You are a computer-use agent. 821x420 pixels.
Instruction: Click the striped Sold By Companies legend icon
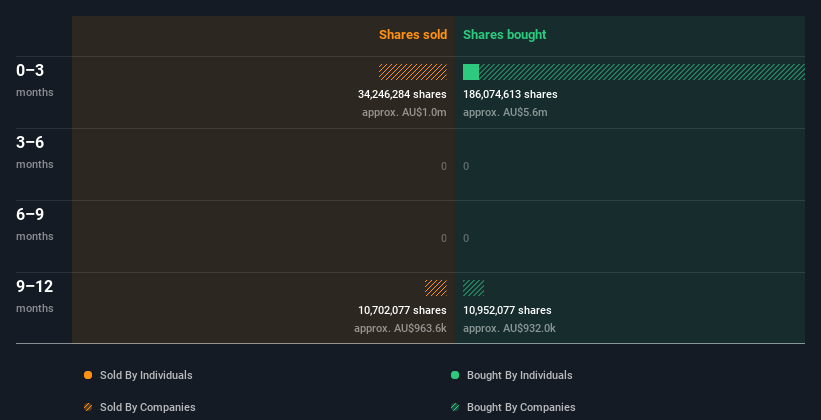coord(88,407)
